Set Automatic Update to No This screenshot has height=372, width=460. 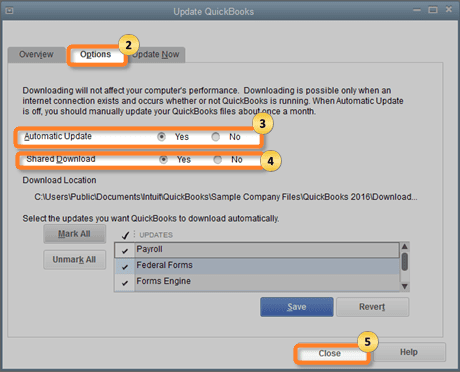(x=216, y=137)
